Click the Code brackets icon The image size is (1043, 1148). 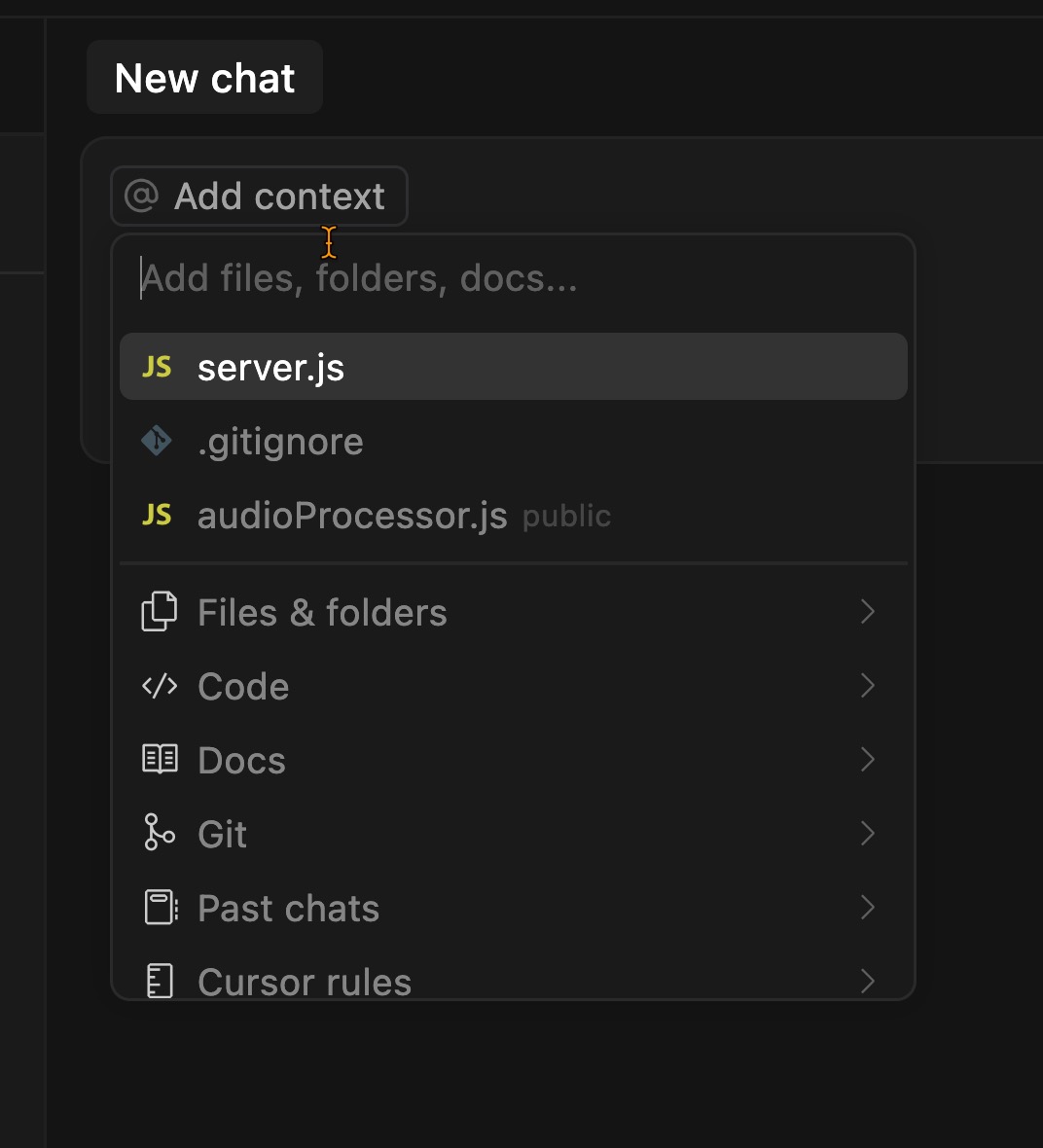(160, 687)
